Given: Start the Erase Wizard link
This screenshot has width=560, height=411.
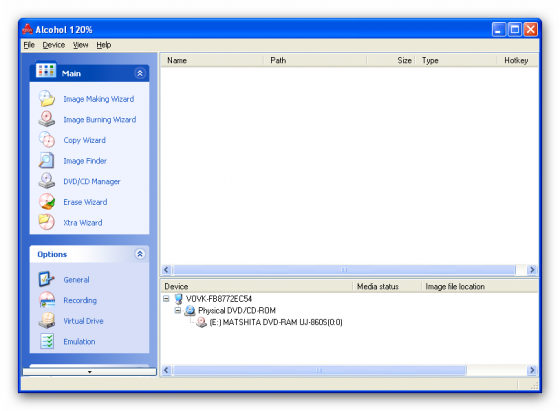Looking at the screenshot, I should (x=85, y=202).
